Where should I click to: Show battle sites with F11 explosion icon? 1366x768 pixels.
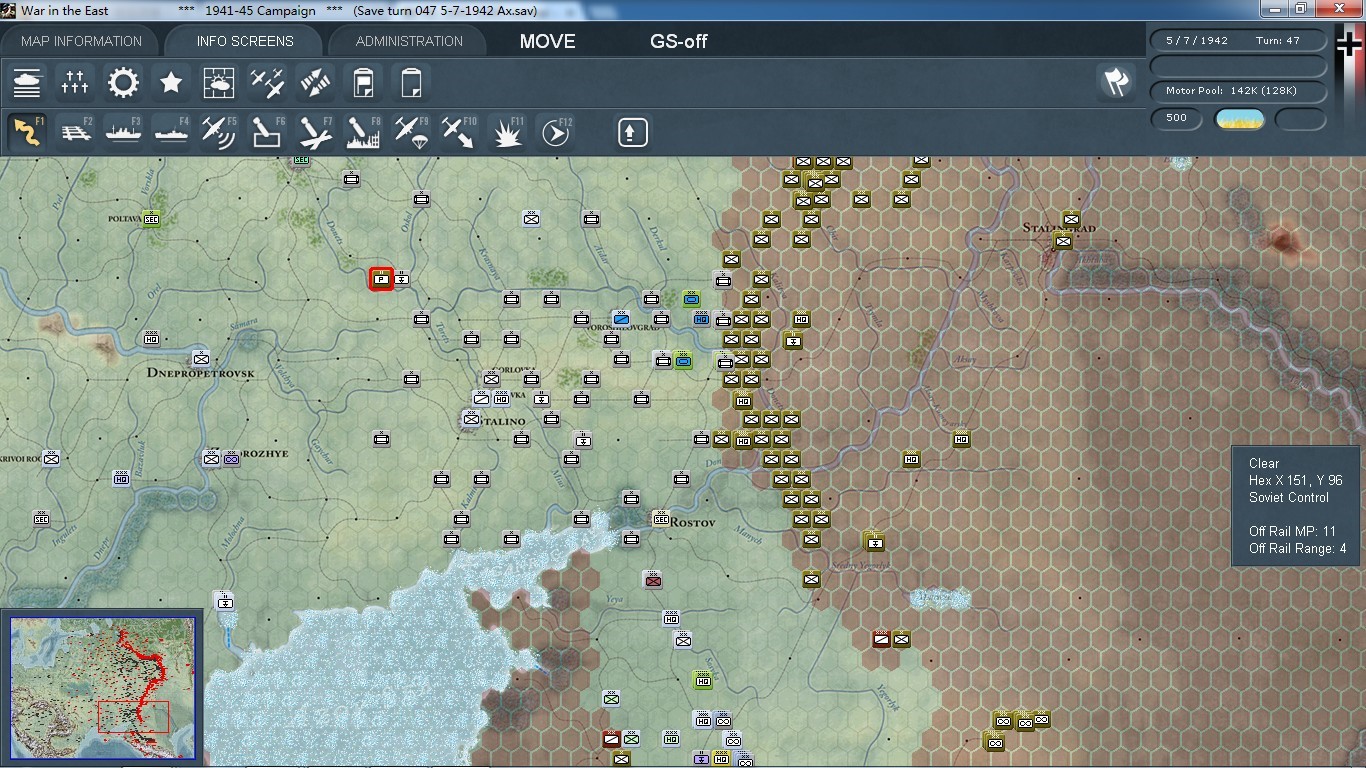pos(507,132)
